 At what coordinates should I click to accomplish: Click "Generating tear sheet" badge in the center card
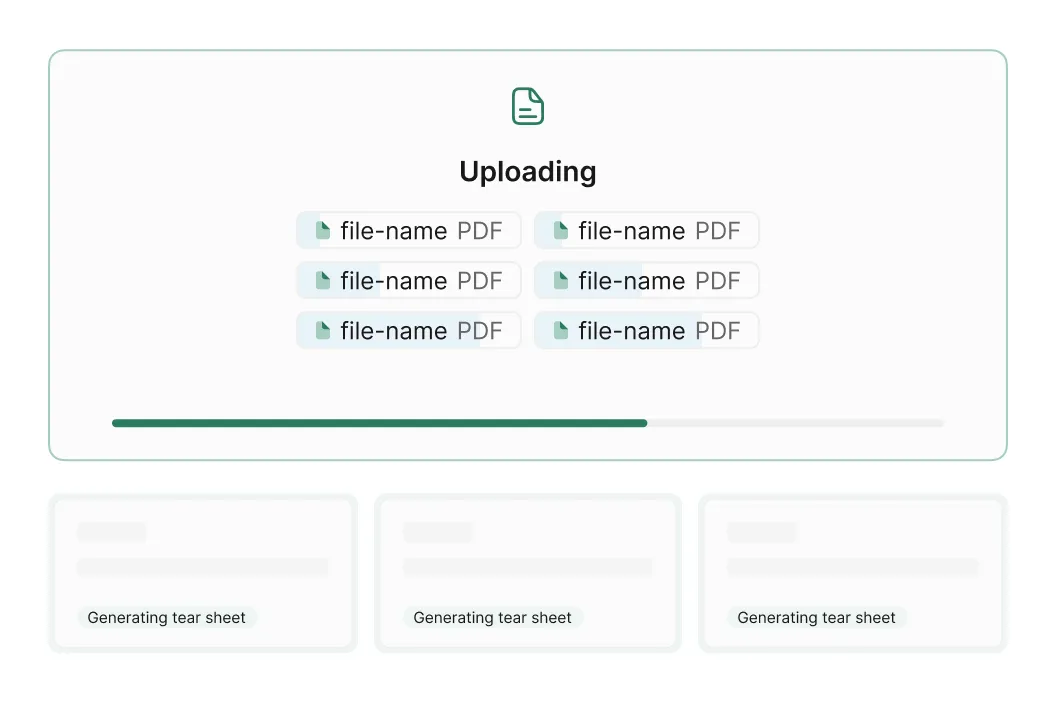492,617
